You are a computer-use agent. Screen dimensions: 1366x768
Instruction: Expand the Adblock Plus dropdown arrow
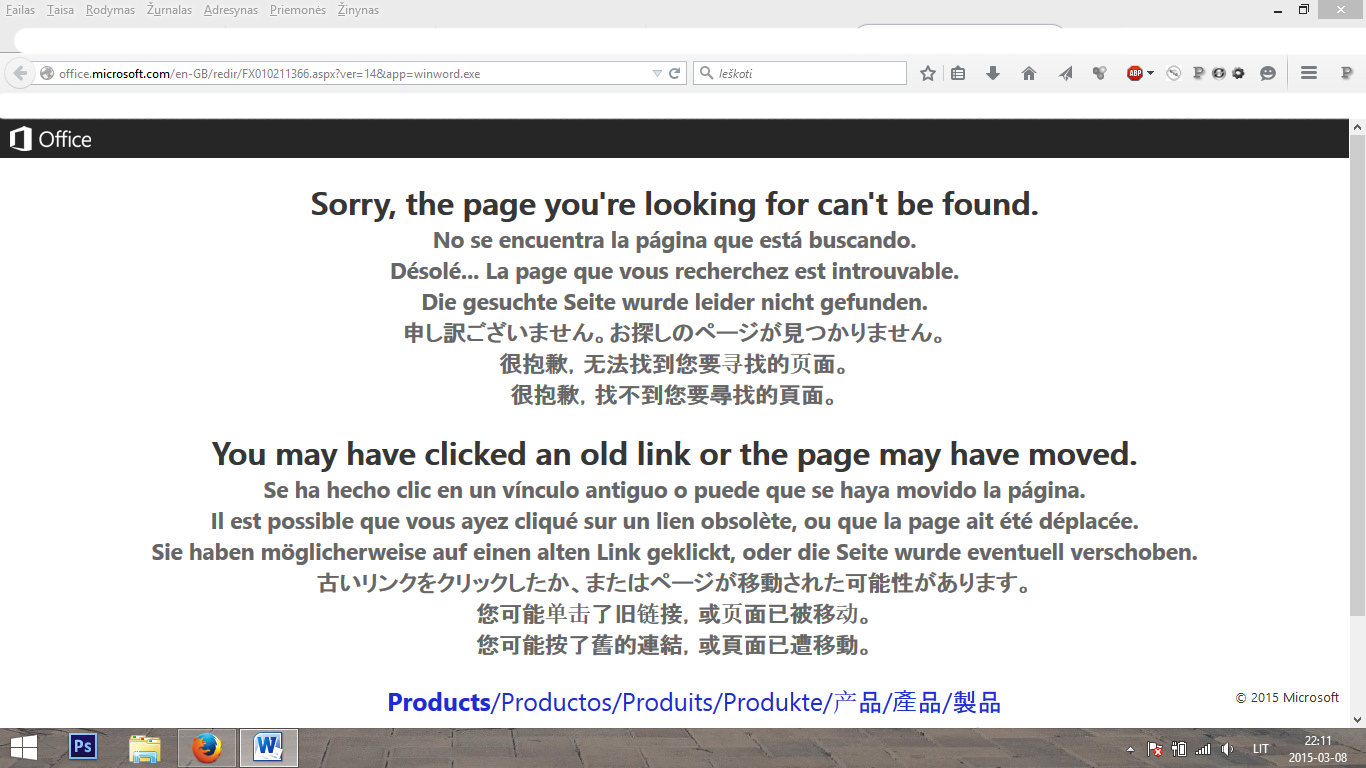pos(1151,73)
